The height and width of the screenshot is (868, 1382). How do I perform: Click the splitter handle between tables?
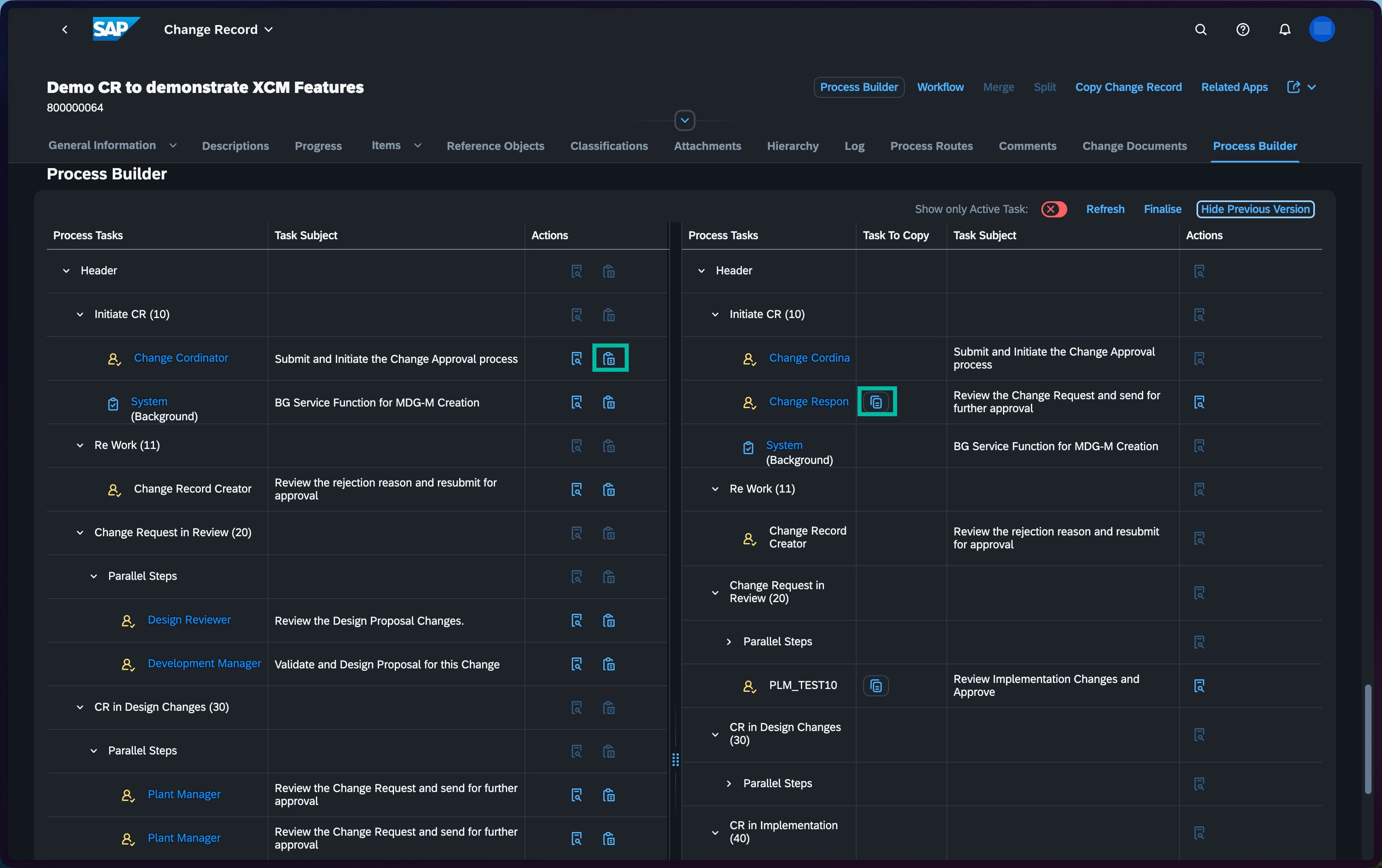point(676,760)
